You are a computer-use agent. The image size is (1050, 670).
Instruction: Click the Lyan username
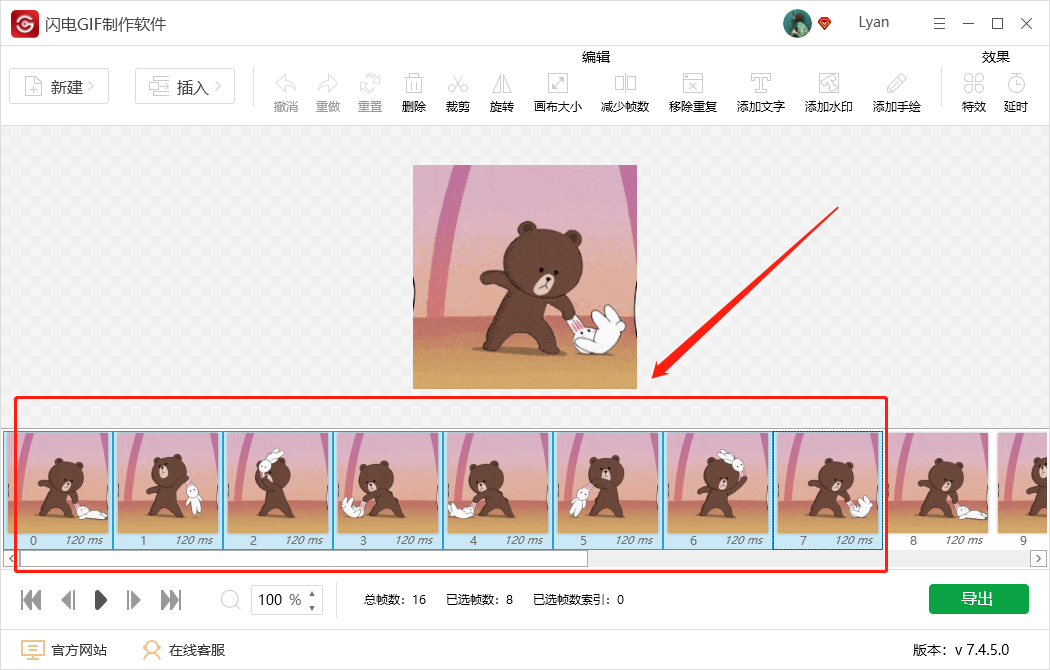pos(874,22)
